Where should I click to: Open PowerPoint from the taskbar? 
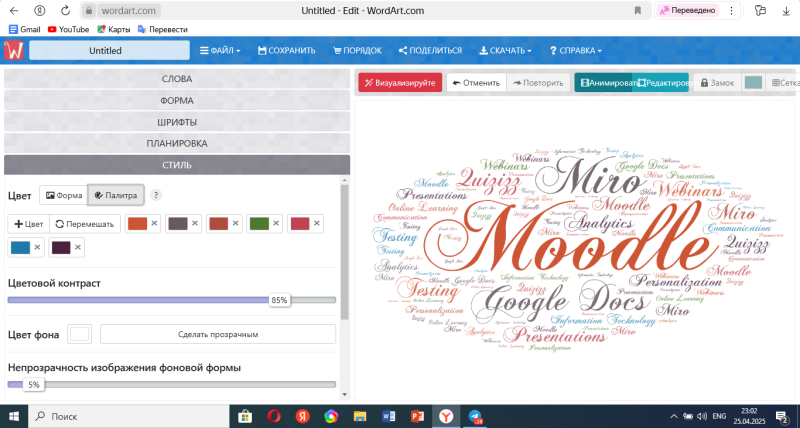pos(418,415)
